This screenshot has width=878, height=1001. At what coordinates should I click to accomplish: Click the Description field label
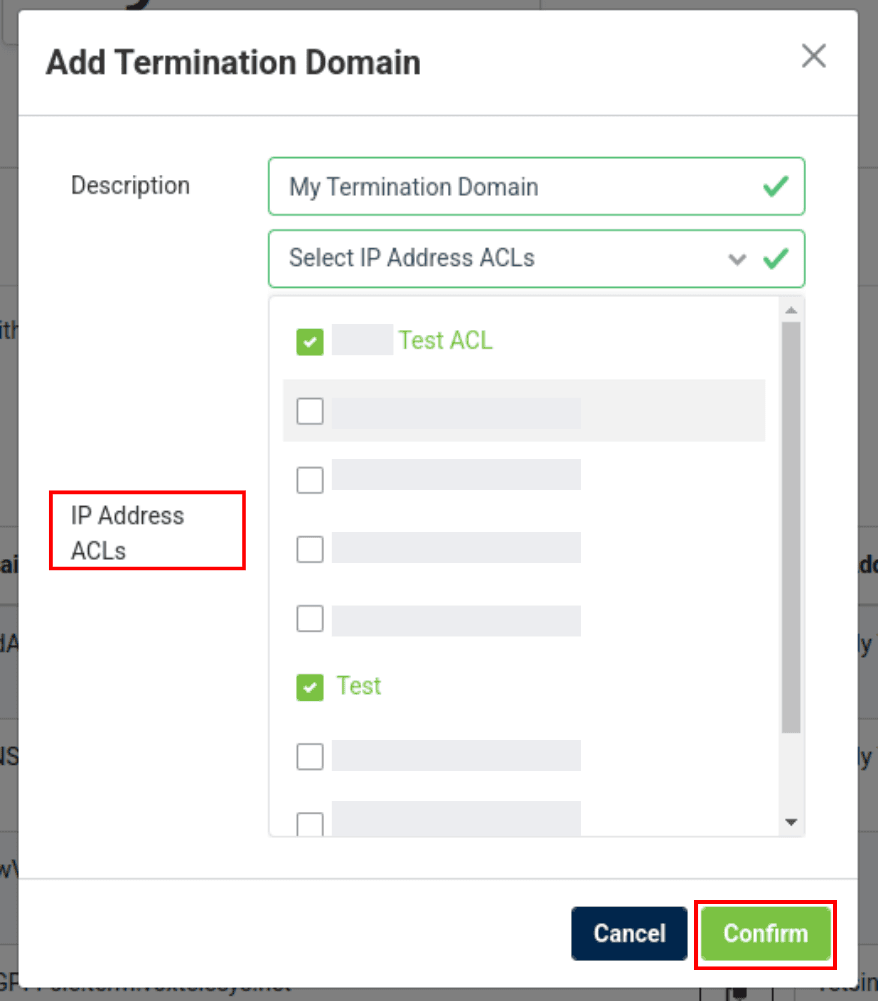click(x=130, y=186)
